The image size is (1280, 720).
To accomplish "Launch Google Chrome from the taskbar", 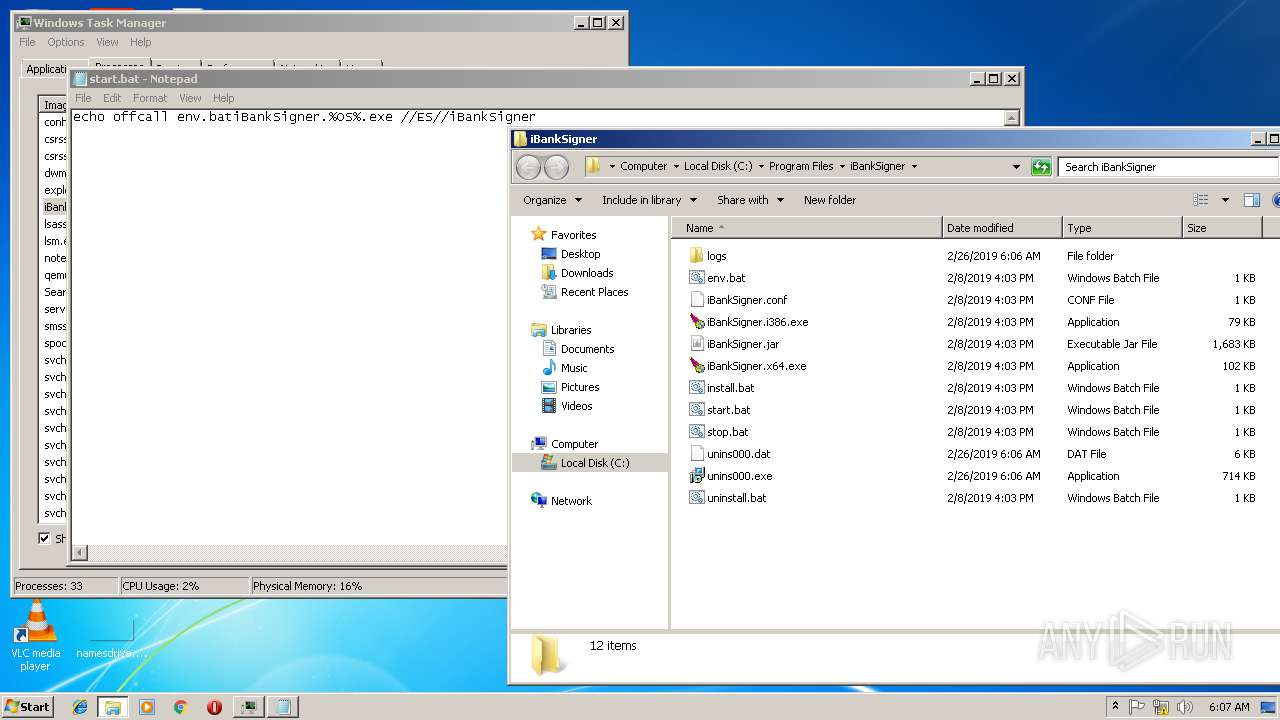I will 180,707.
